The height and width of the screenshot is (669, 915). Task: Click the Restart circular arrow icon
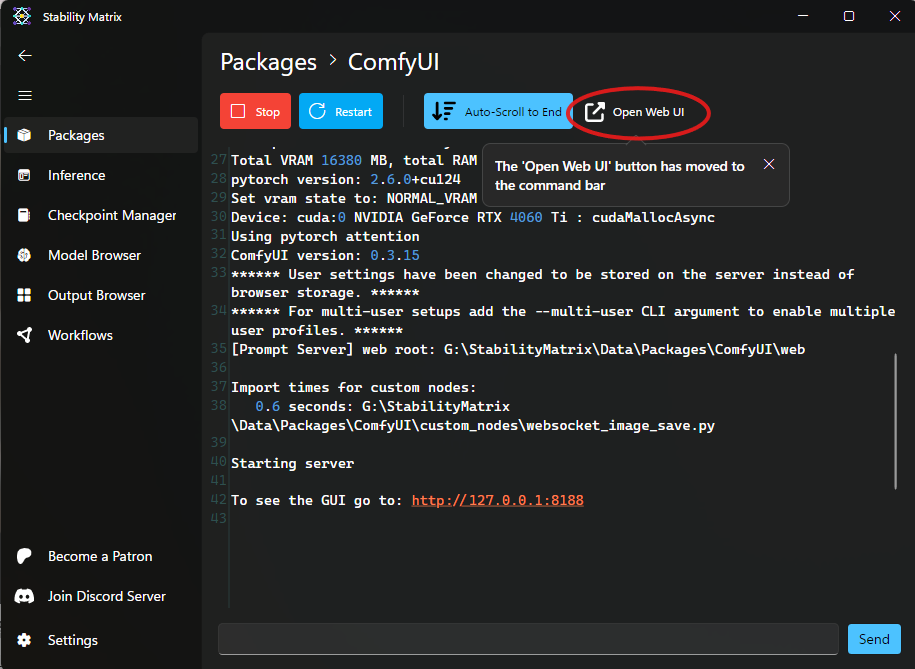pyautogui.click(x=317, y=111)
